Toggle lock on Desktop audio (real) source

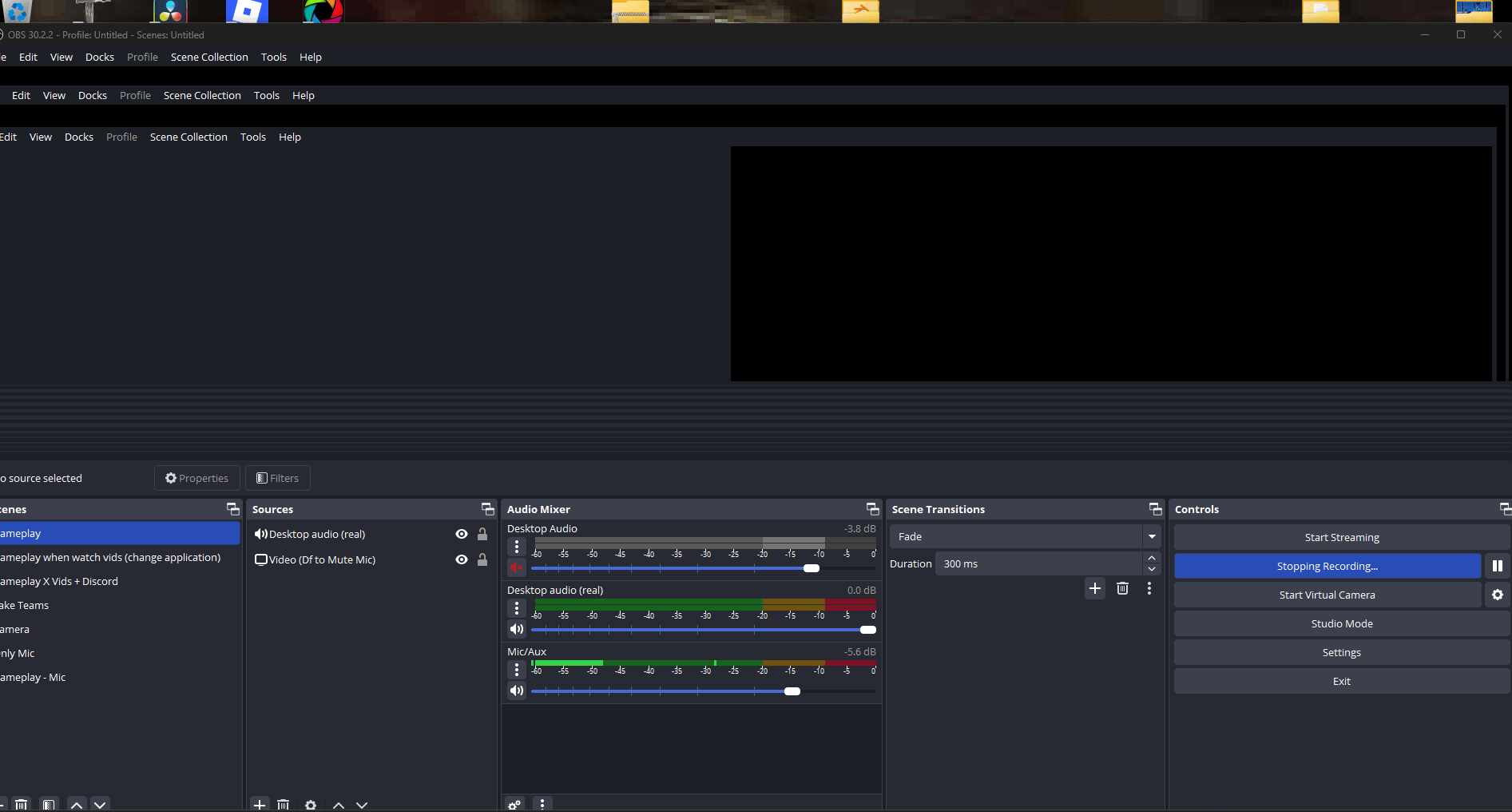click(482, 534)
